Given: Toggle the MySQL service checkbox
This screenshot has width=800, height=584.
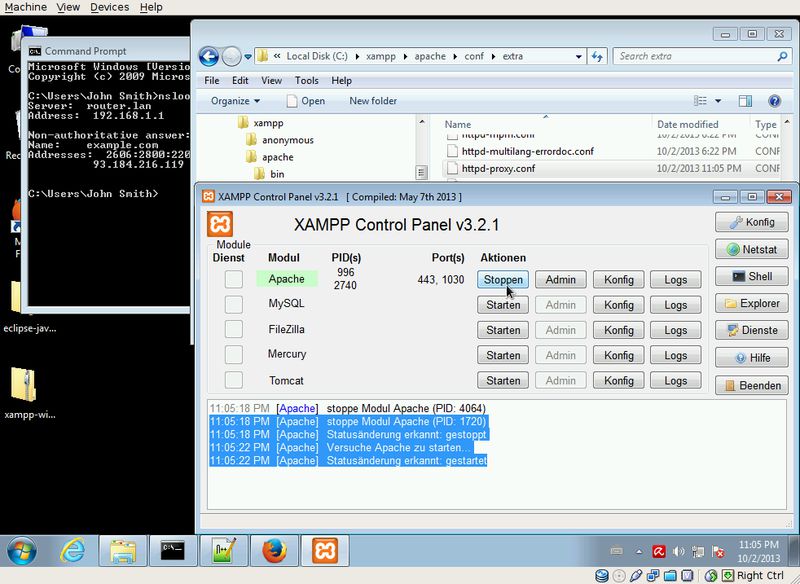Looking at the screenshot, I should pos(233,304).
